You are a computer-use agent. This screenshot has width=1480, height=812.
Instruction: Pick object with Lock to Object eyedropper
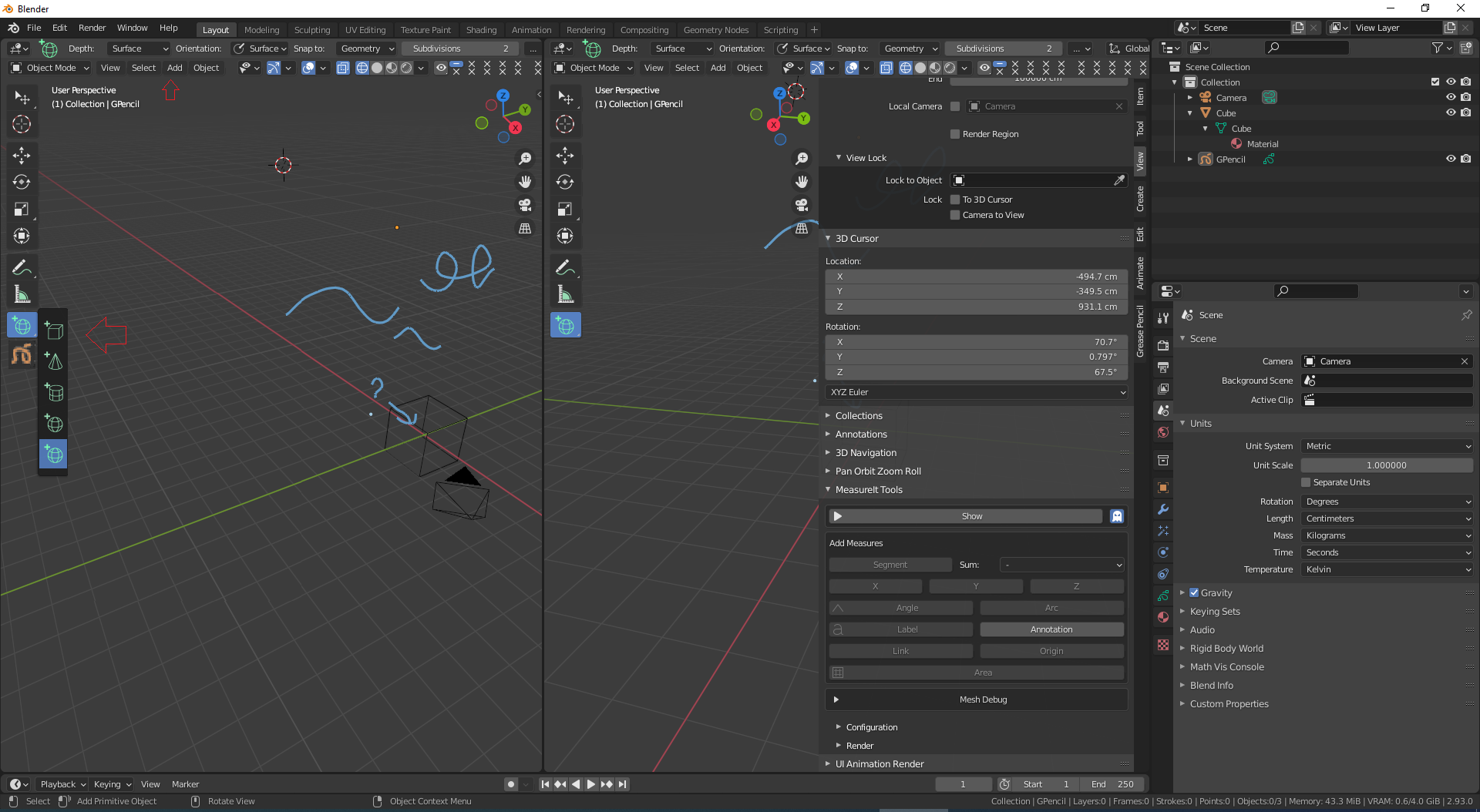[1119, 180]
